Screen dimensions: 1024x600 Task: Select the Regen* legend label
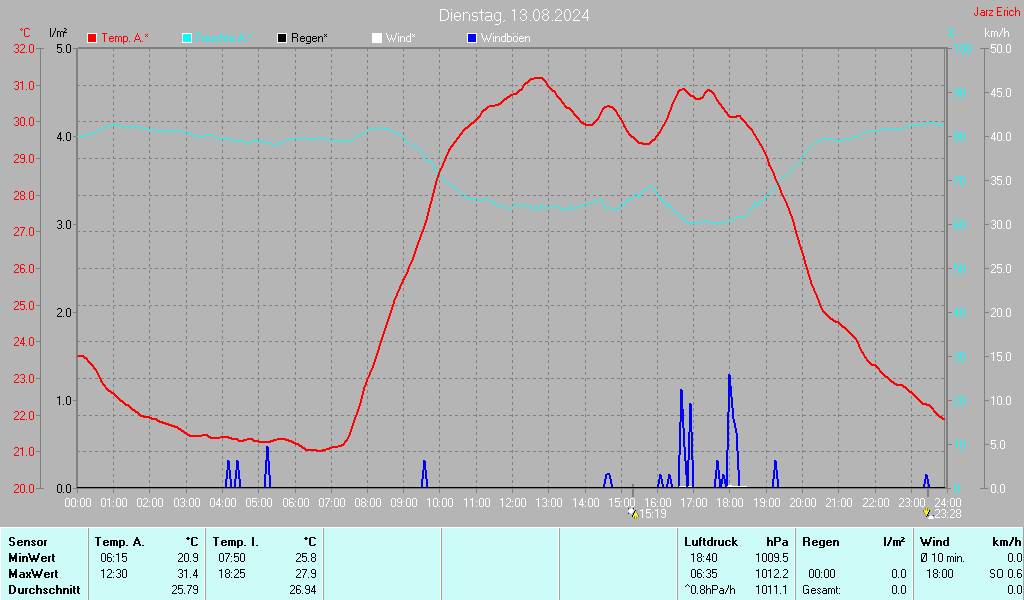(x=309, y=38)
